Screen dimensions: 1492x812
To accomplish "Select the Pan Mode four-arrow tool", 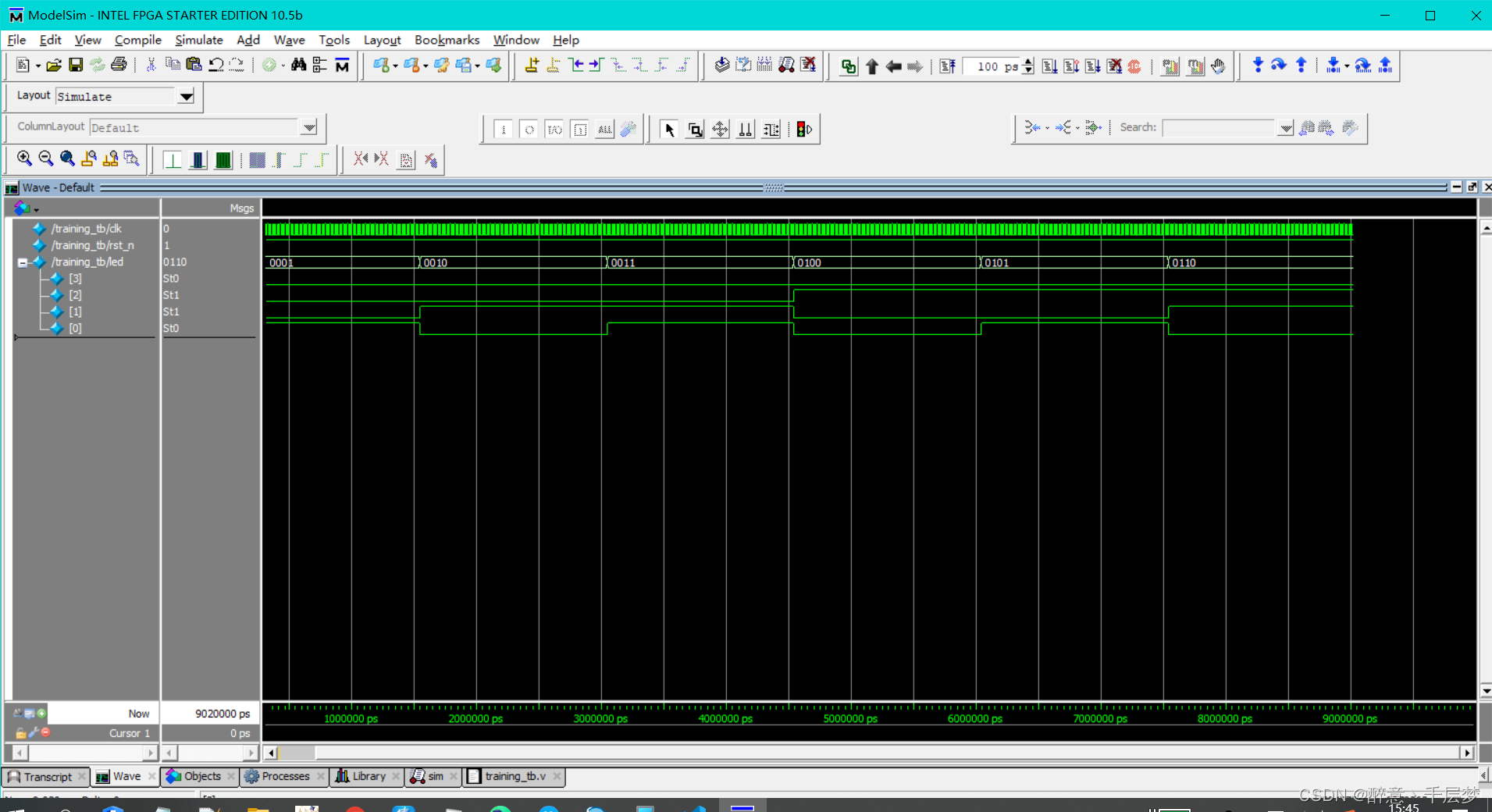I will [720, 130].
